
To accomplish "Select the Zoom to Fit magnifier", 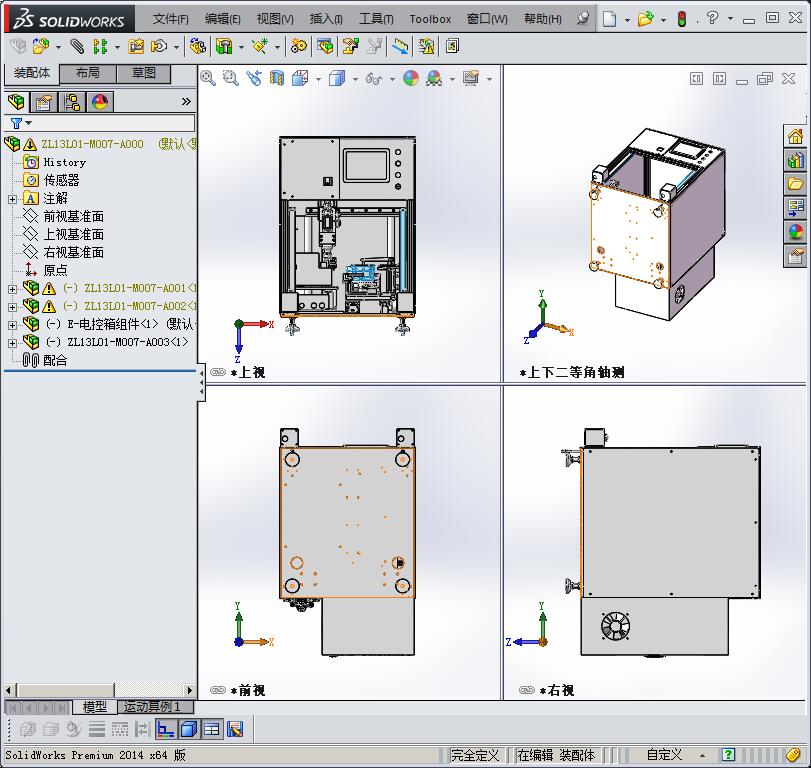I will pos(208,78).
